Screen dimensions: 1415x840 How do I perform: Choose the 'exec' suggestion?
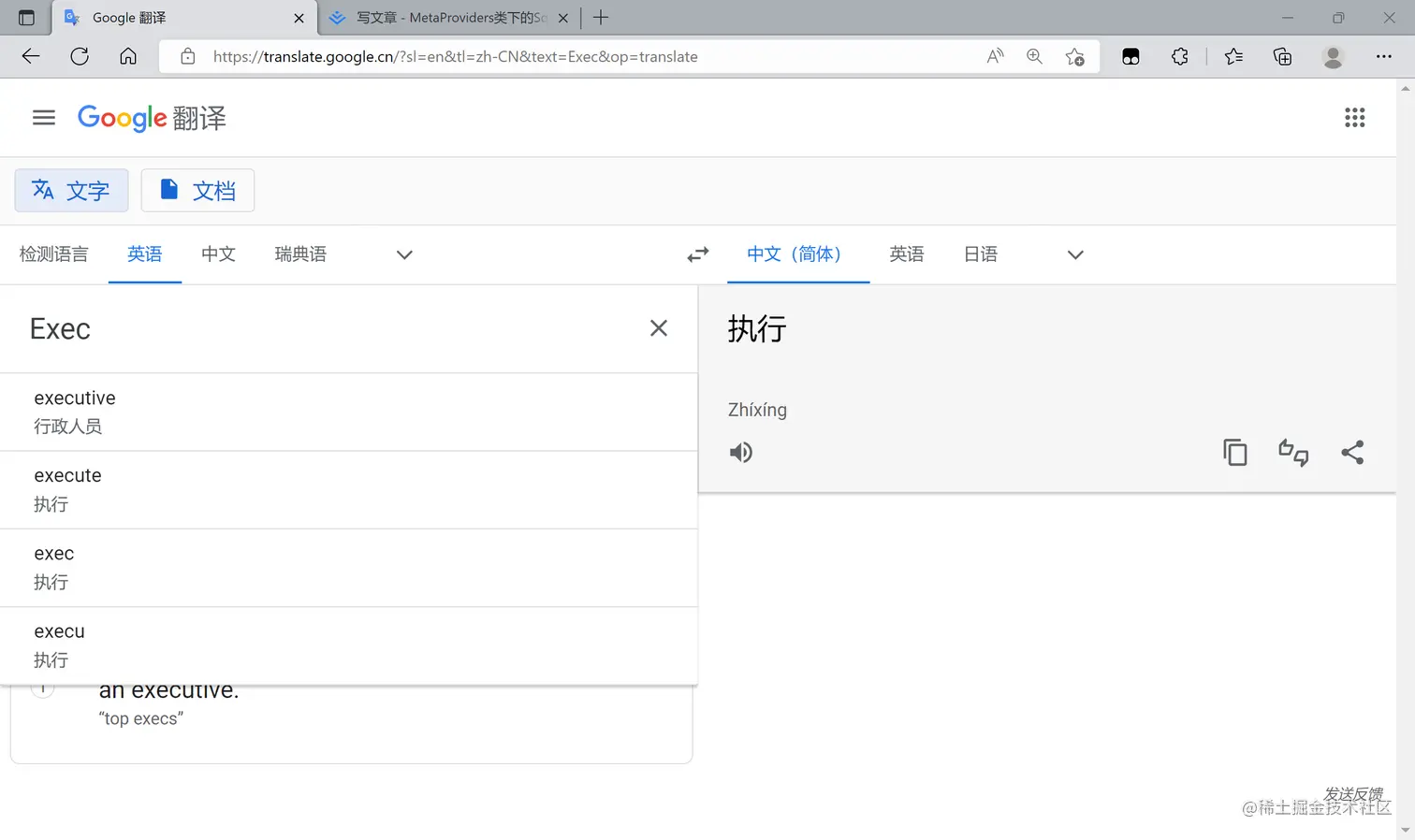(x=349, y=568)
